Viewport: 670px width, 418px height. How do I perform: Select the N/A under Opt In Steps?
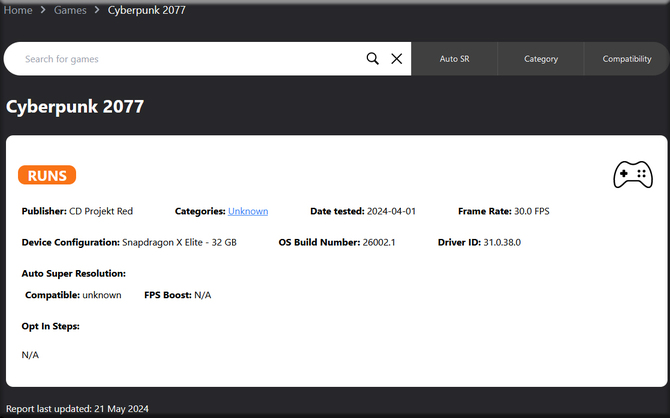coord(30,355)
